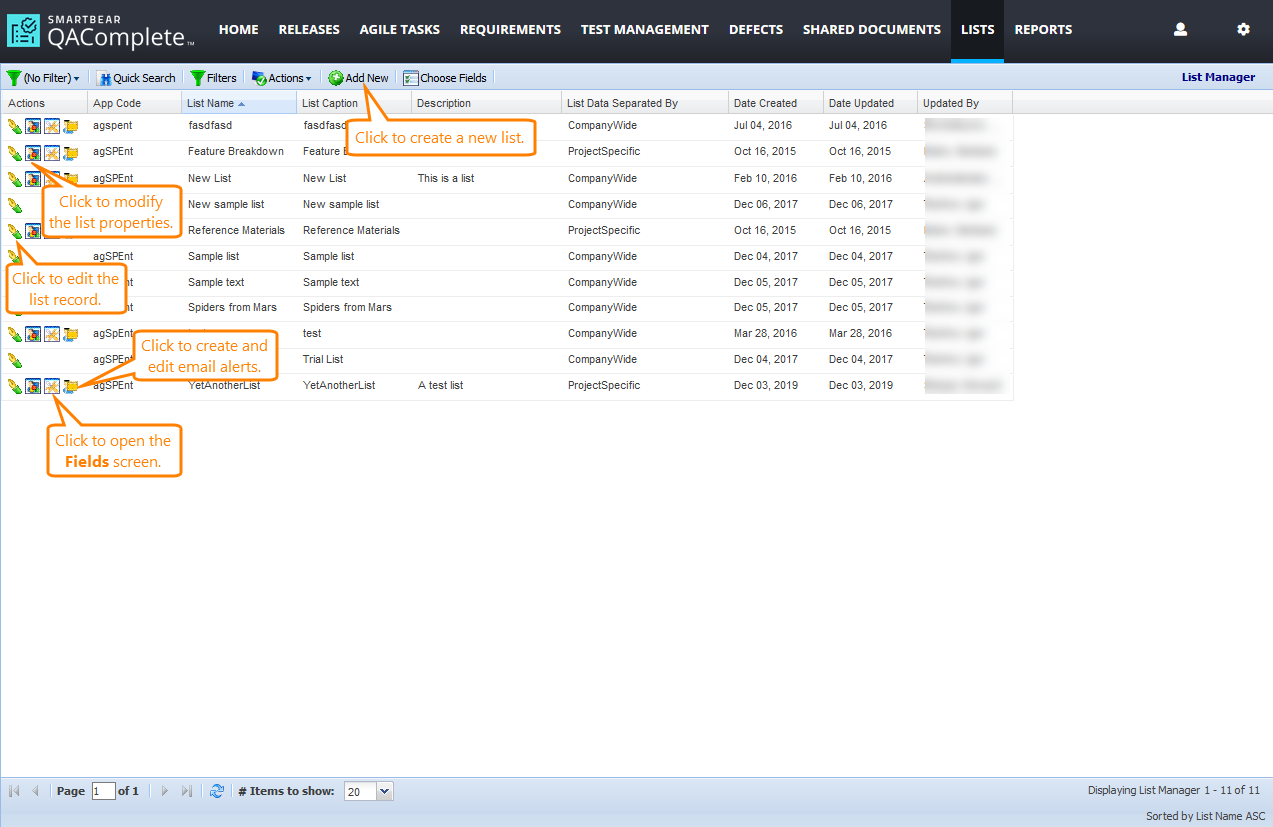Open the Actions dropdown menu

click(x=282, y=78)
